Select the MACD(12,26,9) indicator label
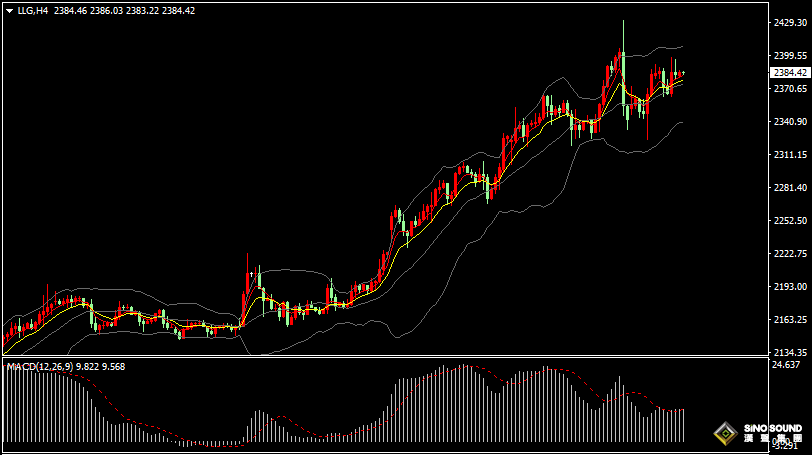 coord(38,367)
